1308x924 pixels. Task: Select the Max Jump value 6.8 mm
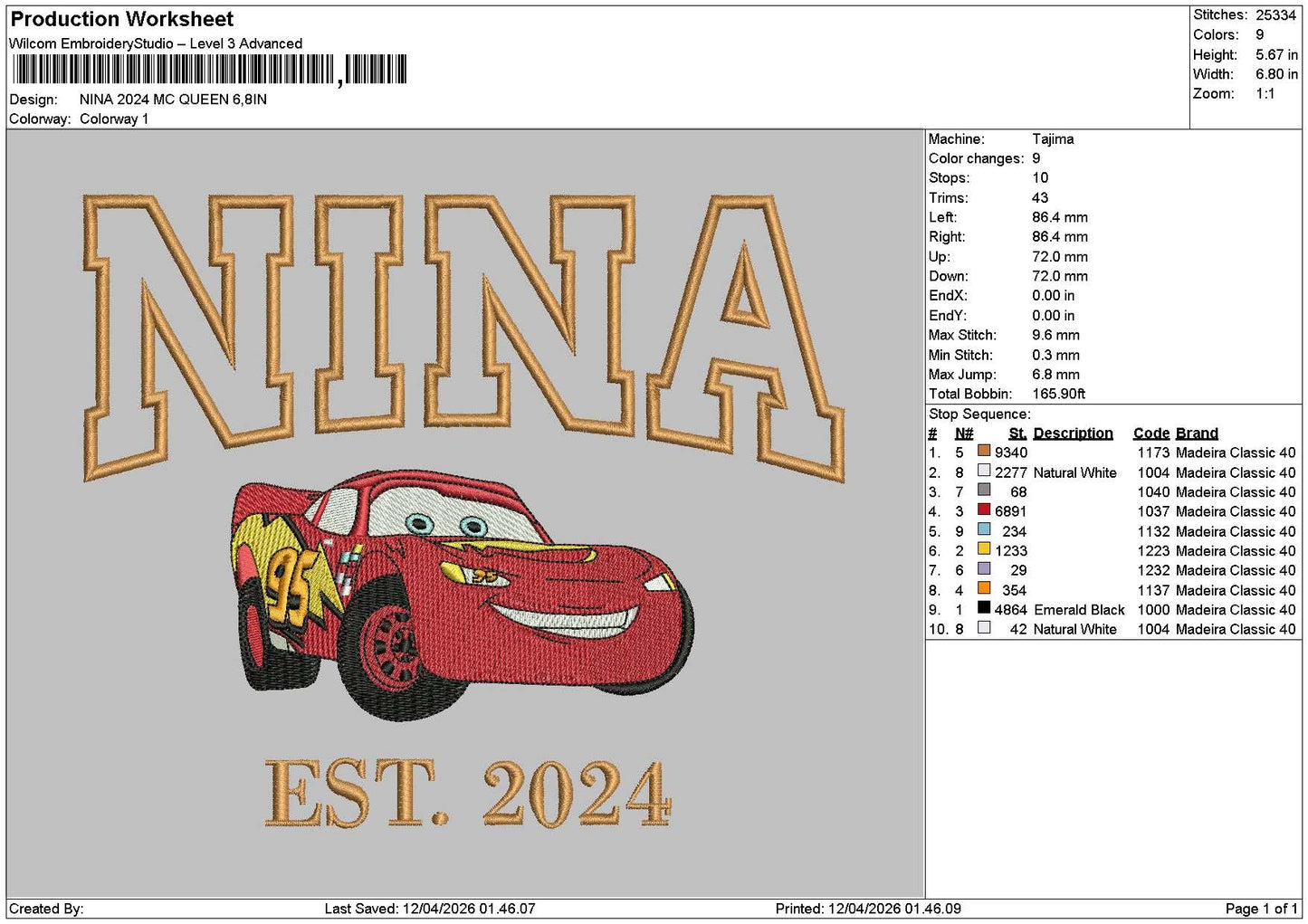click(1055, 375)
